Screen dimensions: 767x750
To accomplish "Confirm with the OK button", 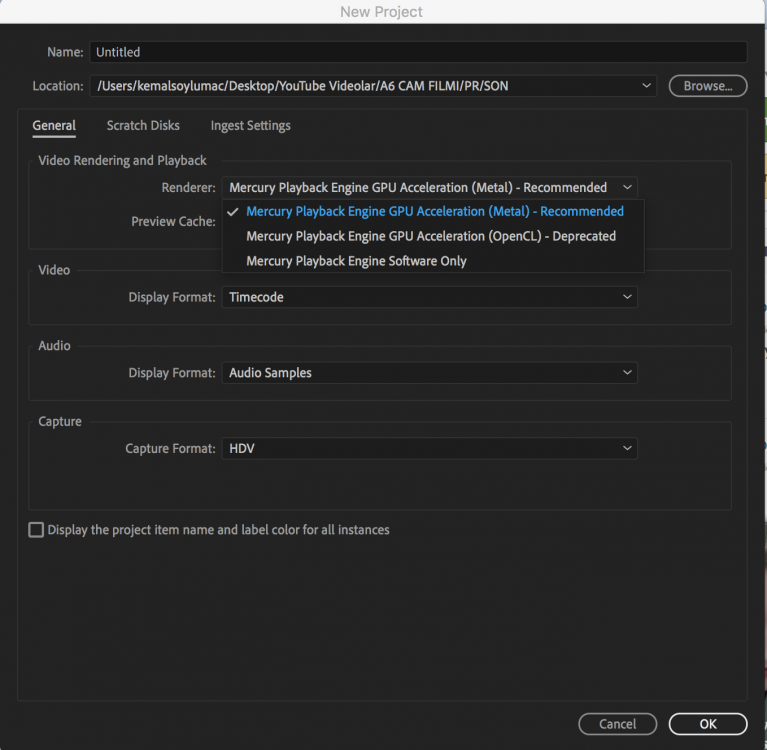I will coord(707,724).
